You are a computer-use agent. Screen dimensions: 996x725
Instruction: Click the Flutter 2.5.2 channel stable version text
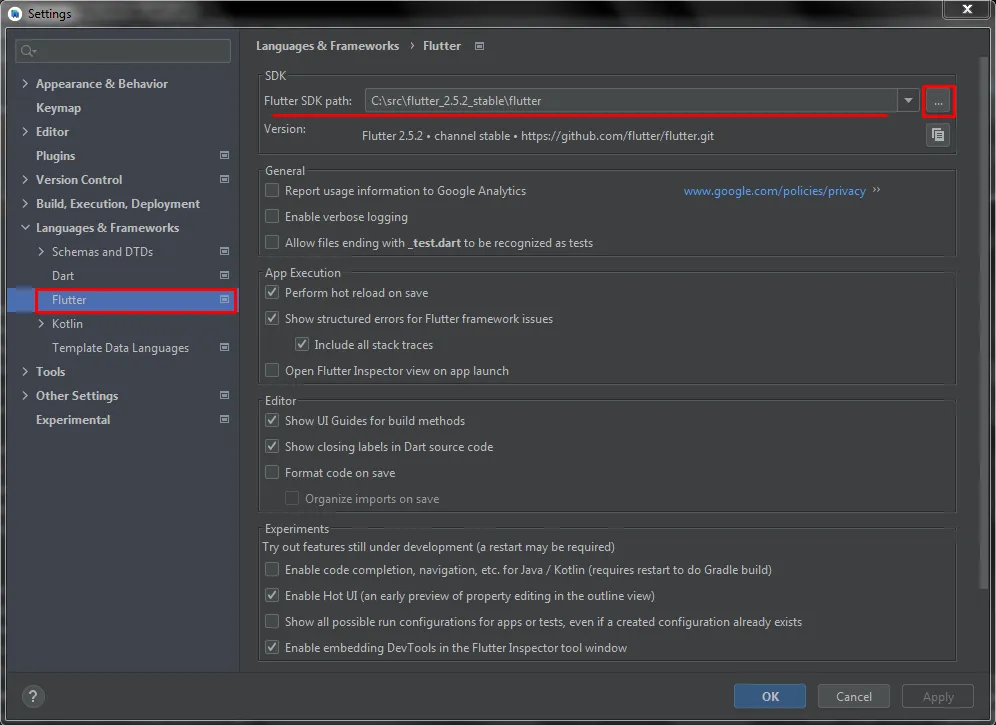point(537,136)
